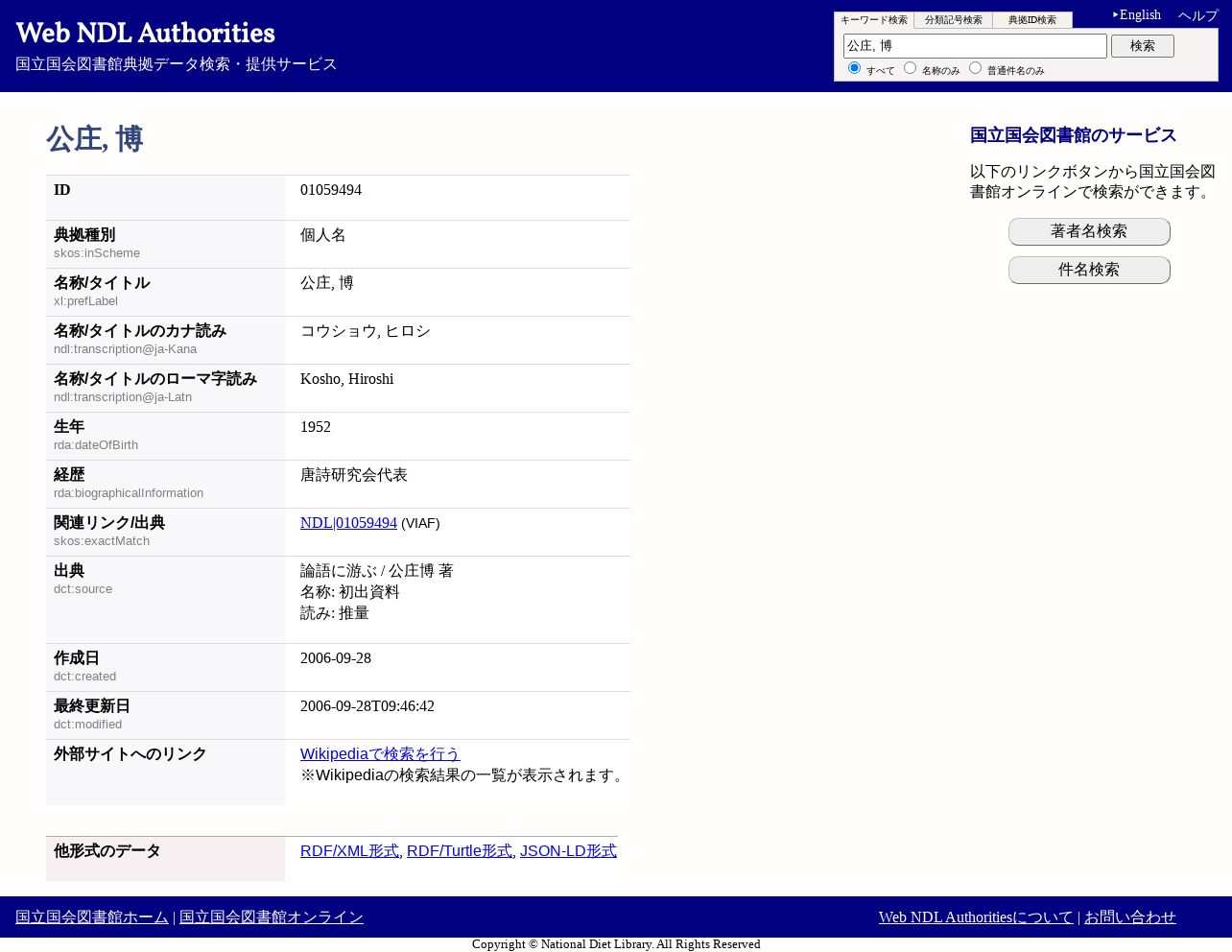The width and height of the screenshot is (1232, 952).
Task: Click the Web NDL Authorities title logo
Action: [146, 33]
